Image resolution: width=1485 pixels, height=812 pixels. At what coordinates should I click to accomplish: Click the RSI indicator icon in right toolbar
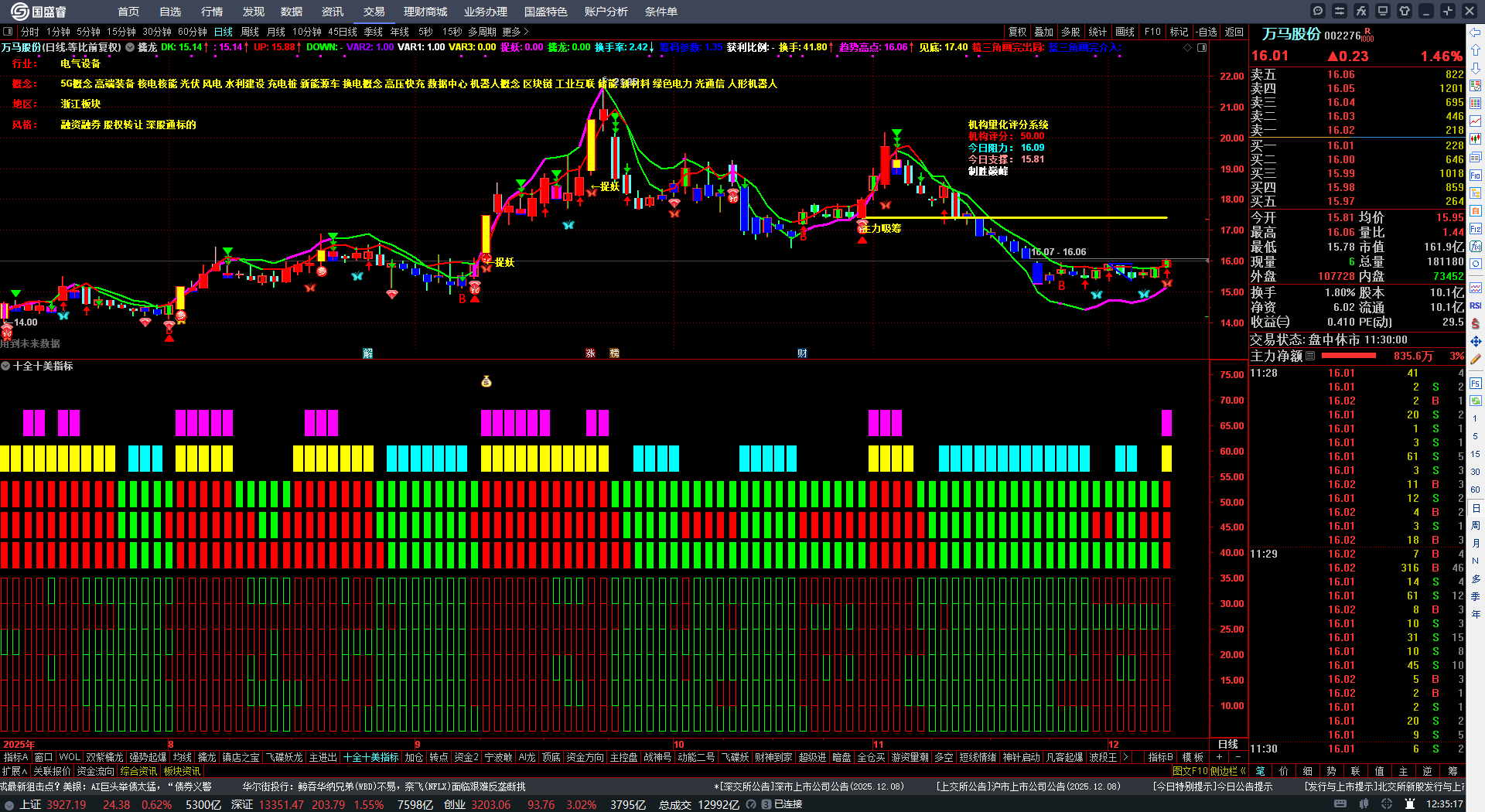1476,306
